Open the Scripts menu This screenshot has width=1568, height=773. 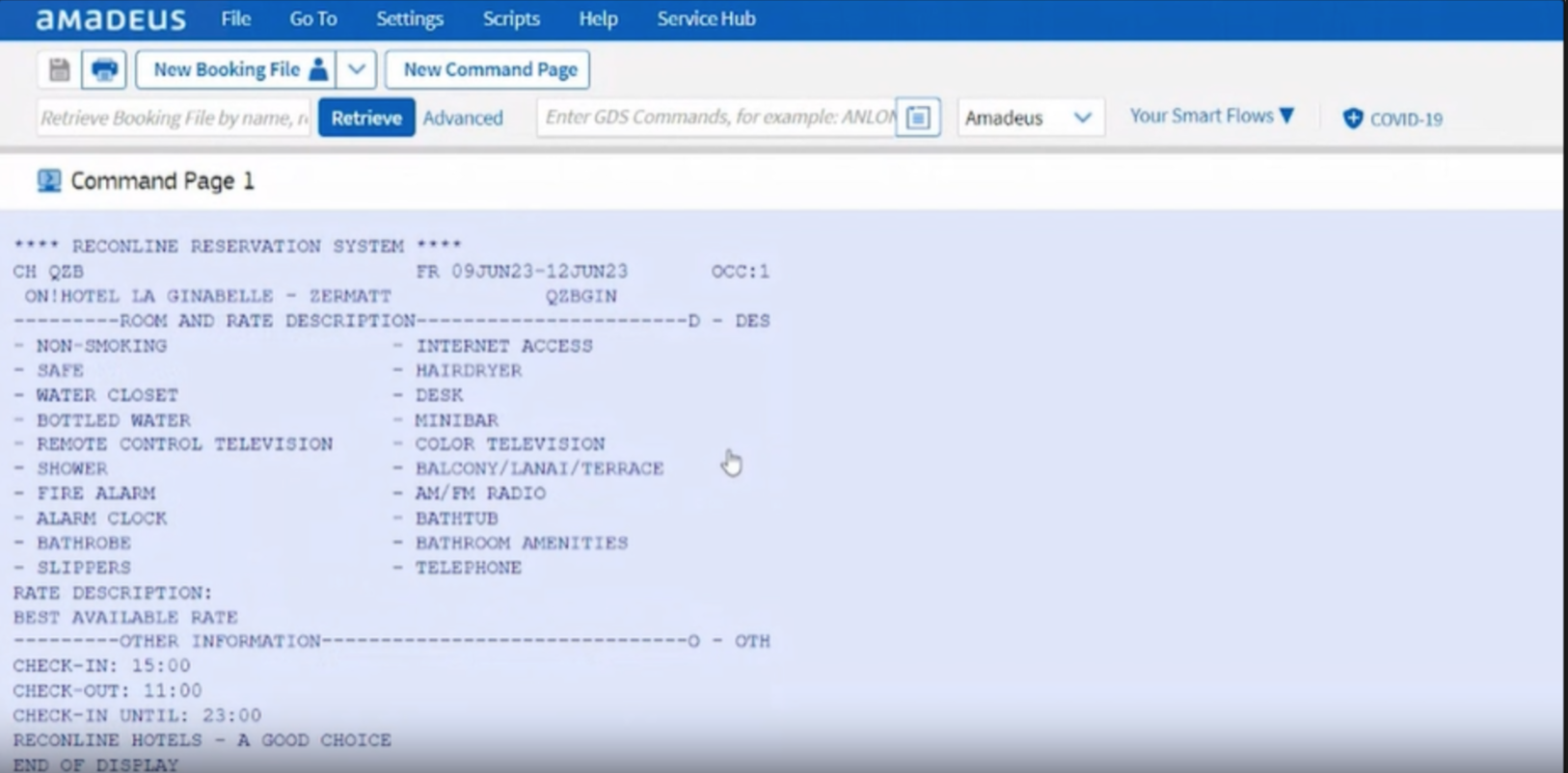tap(511, 18)
